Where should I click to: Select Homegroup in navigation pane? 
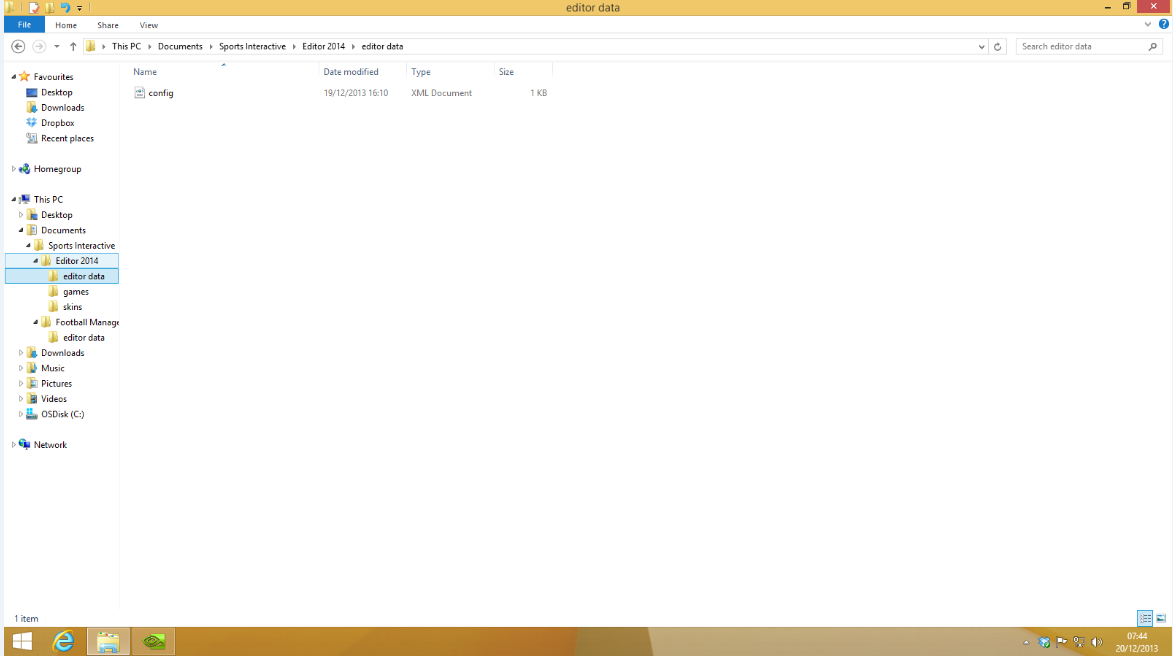(x=57, y=169)
